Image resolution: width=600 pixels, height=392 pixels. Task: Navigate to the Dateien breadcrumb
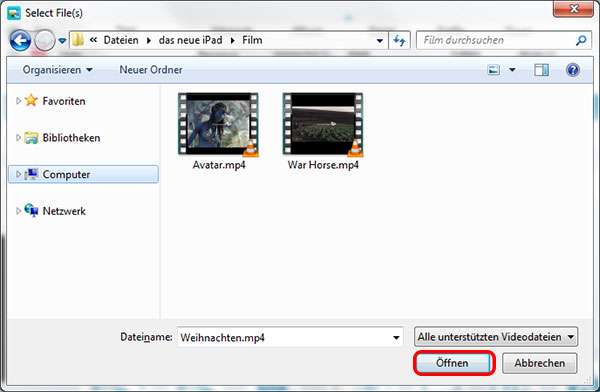tap(121, 40)
